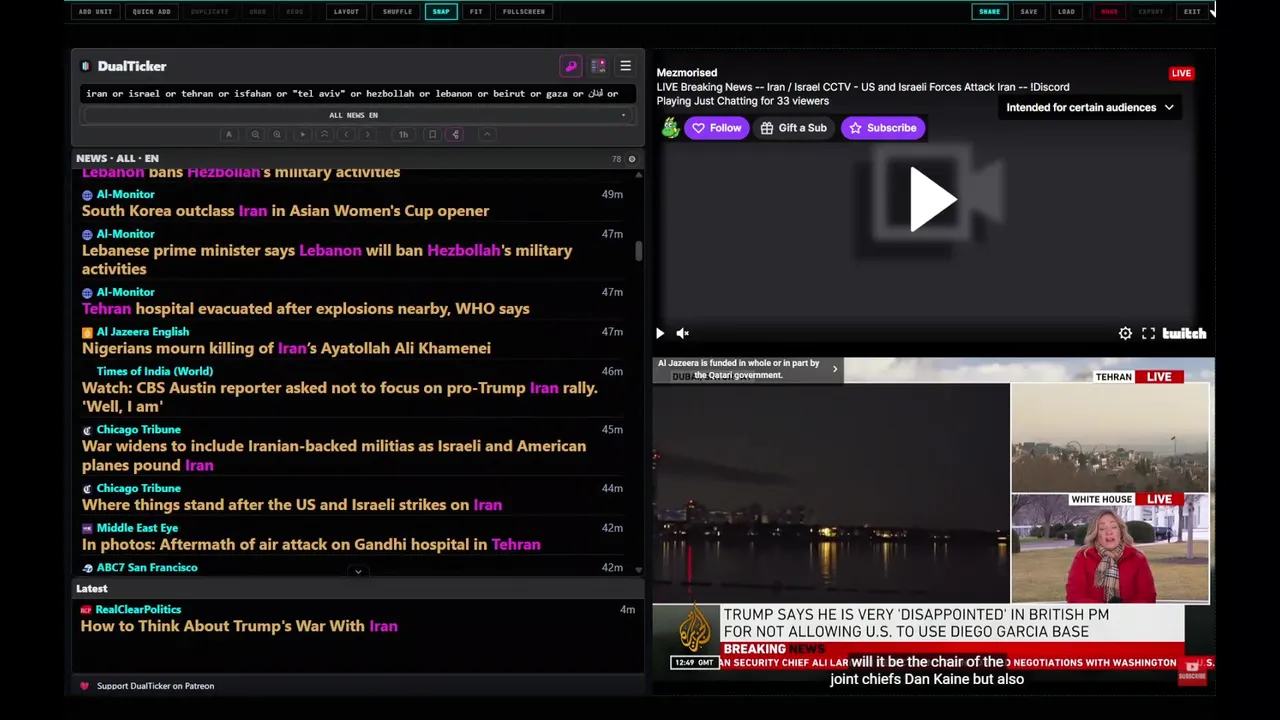The height and width of the screenshot is (720, 1280).
Task: Open 'War widens to include' headline
Action: 334,455
